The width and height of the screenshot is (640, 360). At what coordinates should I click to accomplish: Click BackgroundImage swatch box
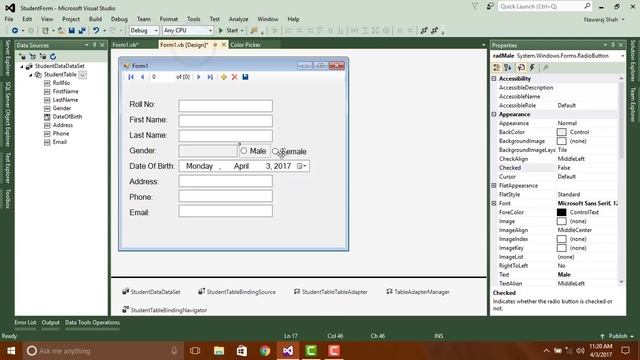point(562,141)
